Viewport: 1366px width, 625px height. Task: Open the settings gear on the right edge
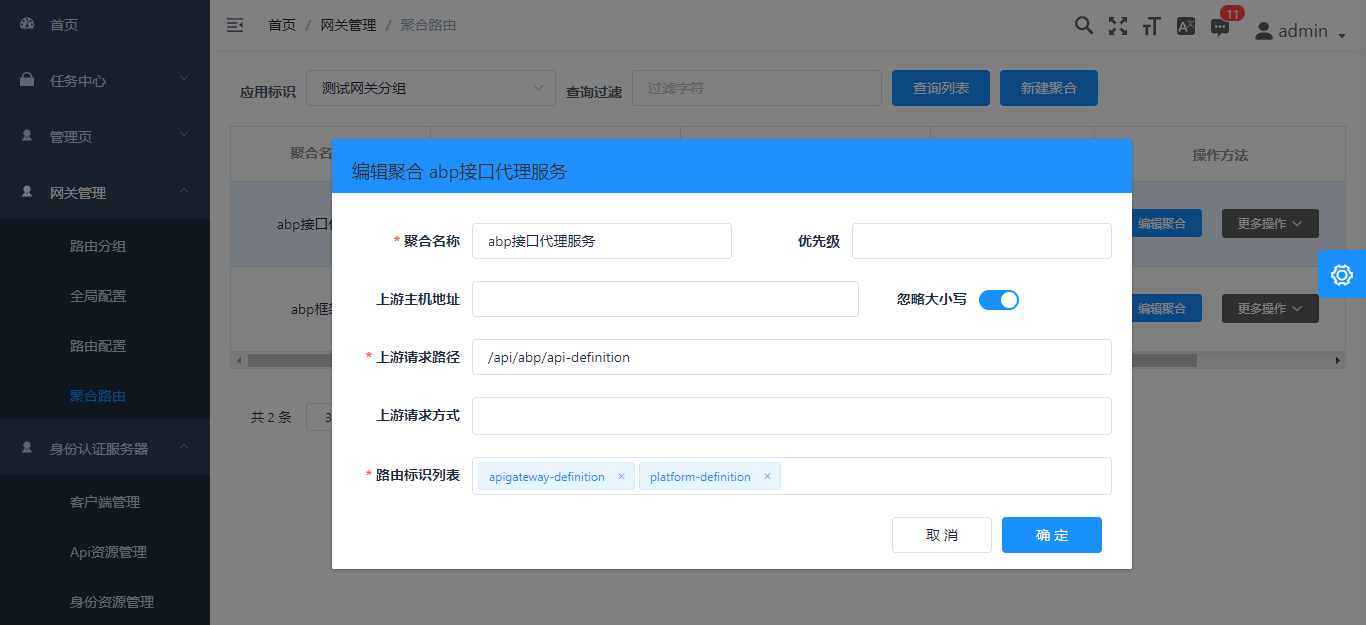[x=1343, y=273]
